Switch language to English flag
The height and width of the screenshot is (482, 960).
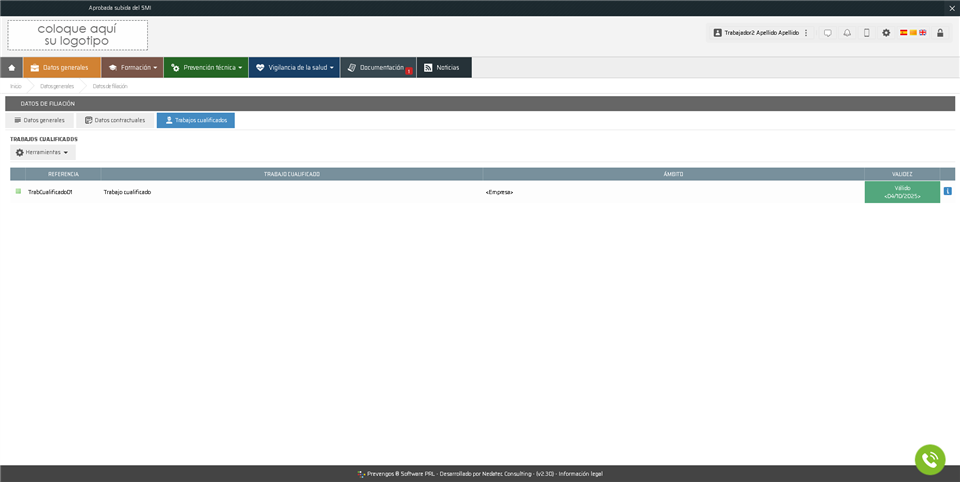coord(923,32)
